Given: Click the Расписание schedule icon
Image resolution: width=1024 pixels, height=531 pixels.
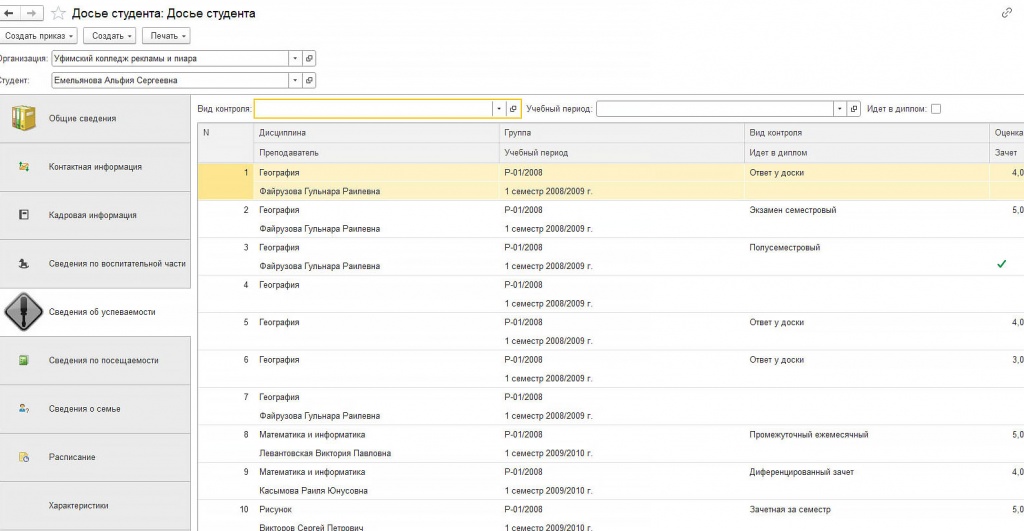Looking at the screenshot, I should (24, 457).
